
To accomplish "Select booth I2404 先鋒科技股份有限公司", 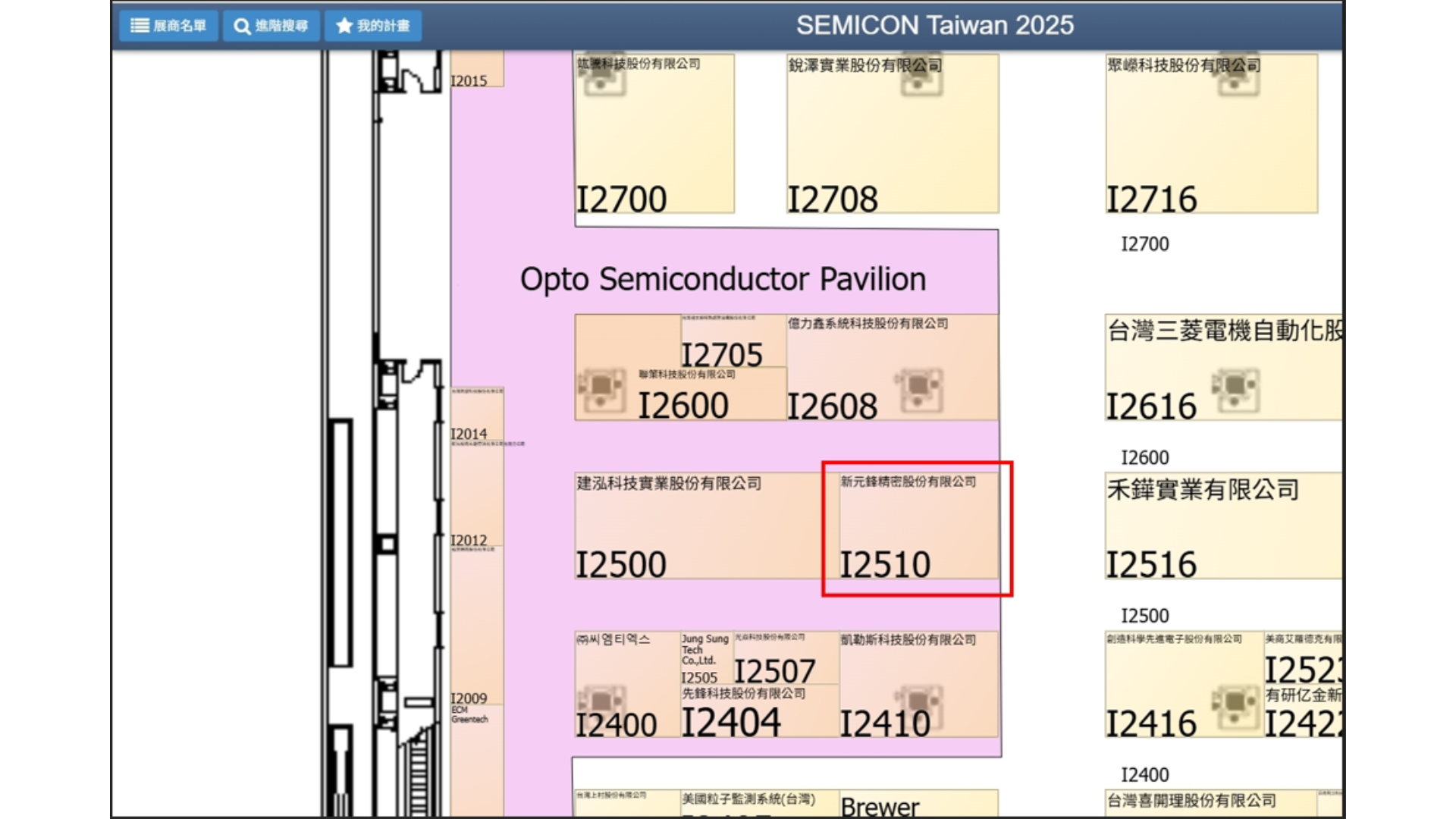I will (x=760, y=711).
